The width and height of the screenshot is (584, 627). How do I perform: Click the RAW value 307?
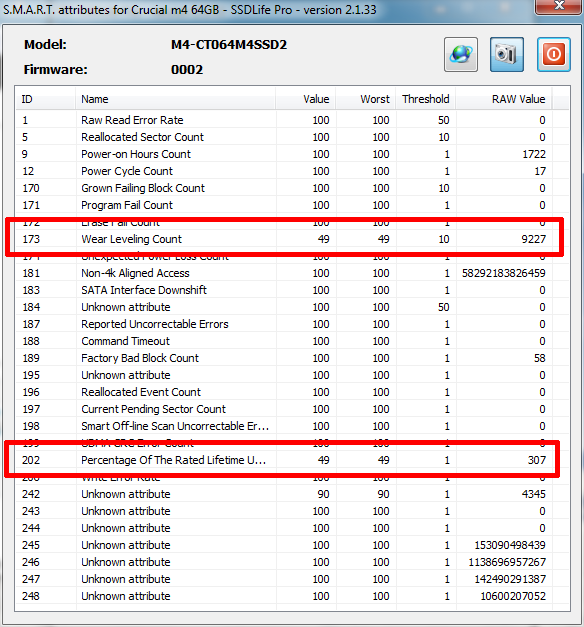coord(537,460)
